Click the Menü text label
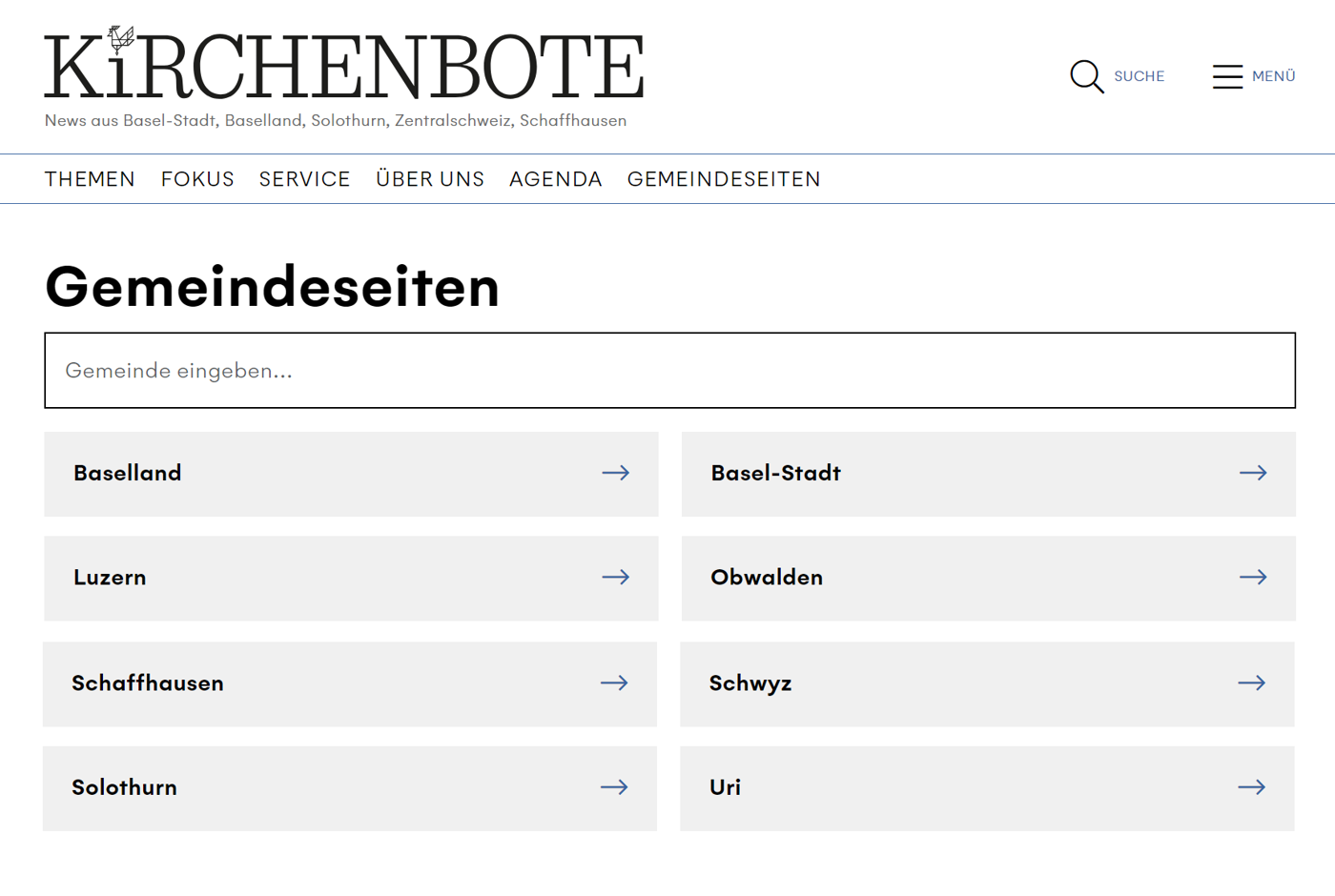1335x896 pixels. tap(1273, 76)
